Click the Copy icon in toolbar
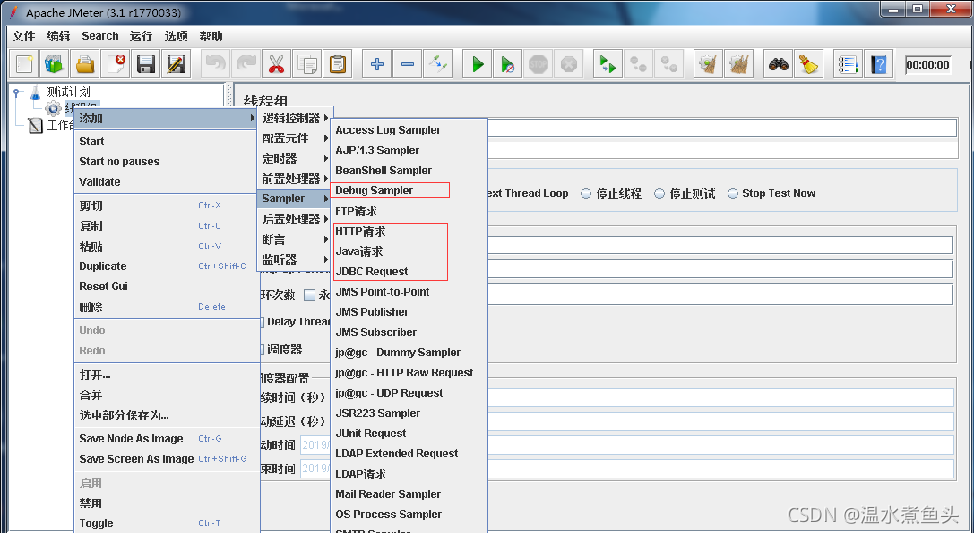The height and width of the screenshot is (533, 974). (x=307, y=64)
